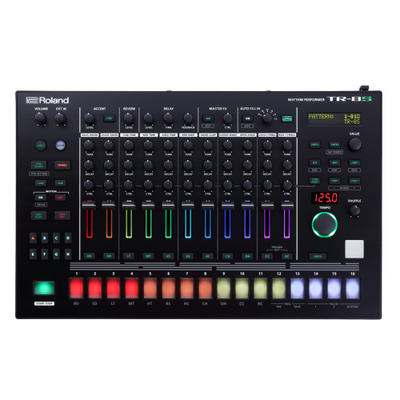This screenshot has width=400, height=400.
Task: Select pattern variation D button
Action: tap(68, 238)
